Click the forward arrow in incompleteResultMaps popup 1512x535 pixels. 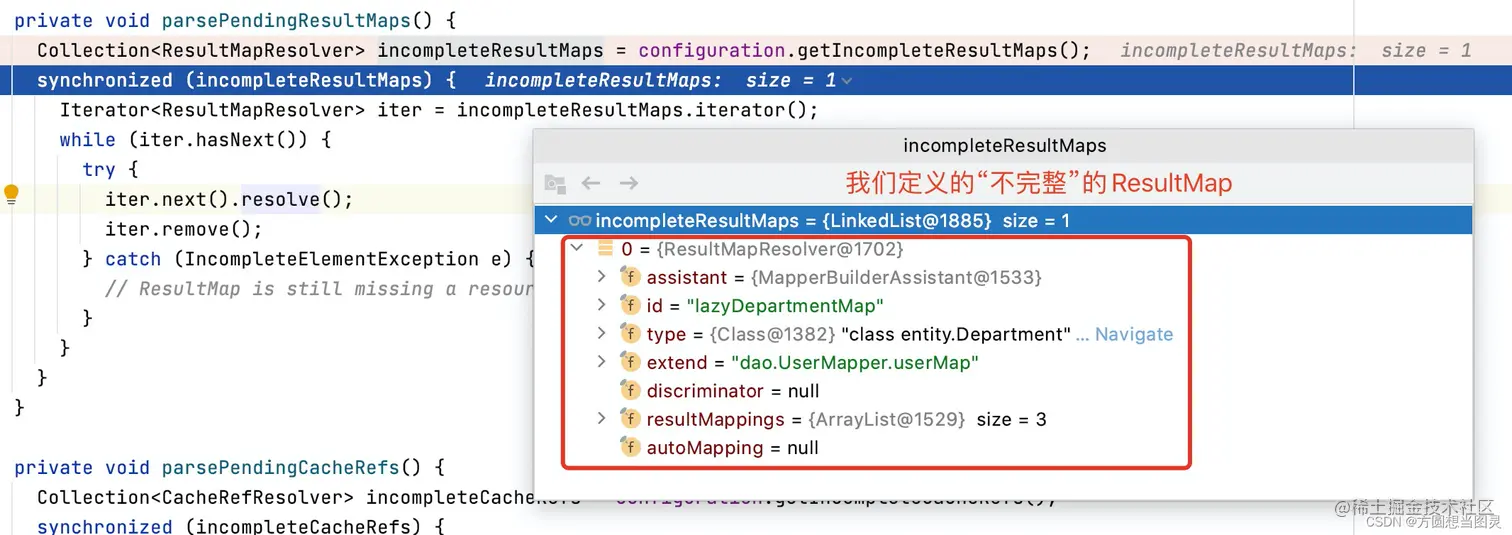click(x=628, y=183)
